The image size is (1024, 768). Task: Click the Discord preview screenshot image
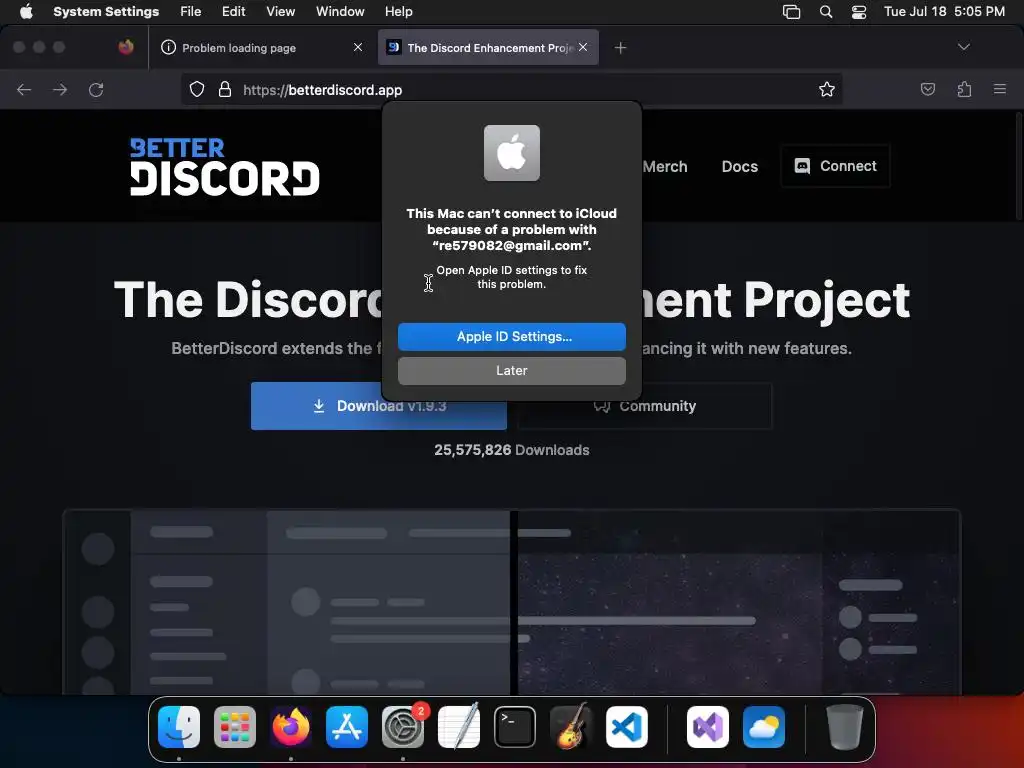(512, 601)
